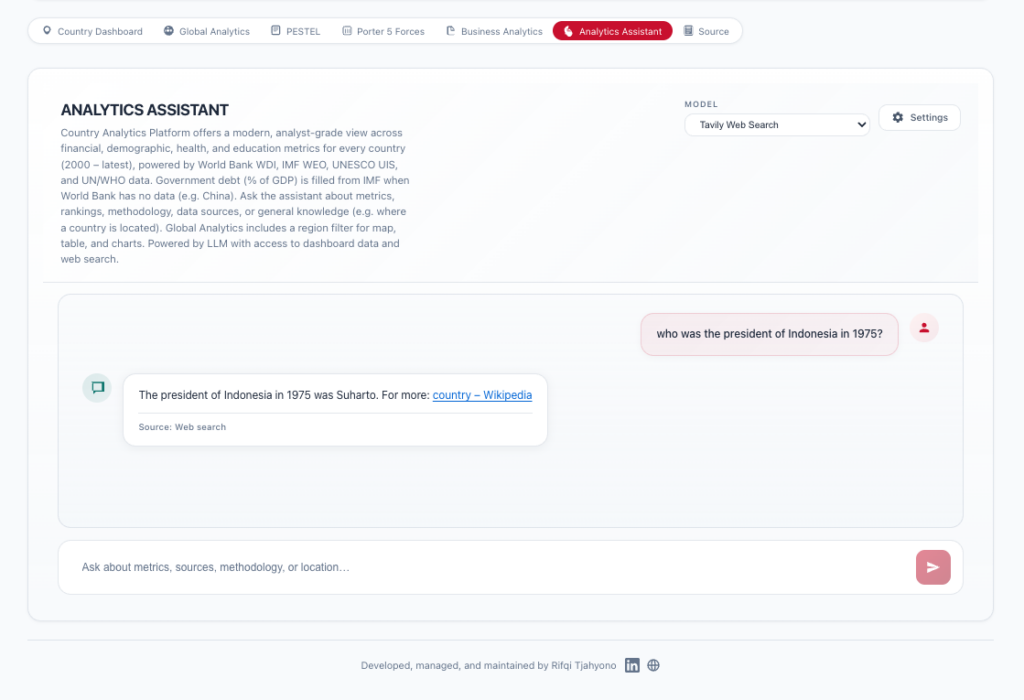
Task: Open the website globe icon in footer
Action: (654, 666)
